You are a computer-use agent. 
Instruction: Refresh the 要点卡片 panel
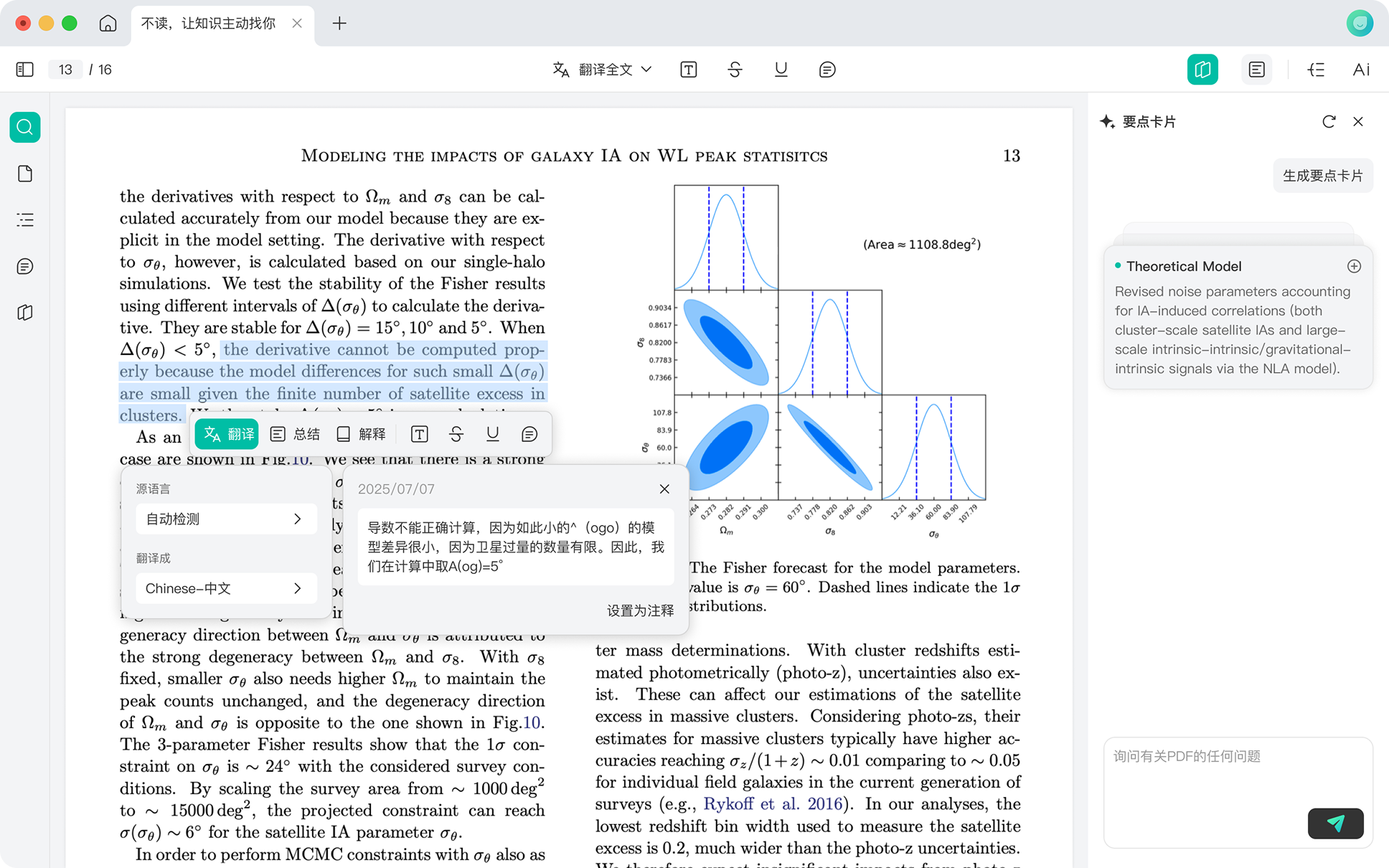tap(1329, 122)
